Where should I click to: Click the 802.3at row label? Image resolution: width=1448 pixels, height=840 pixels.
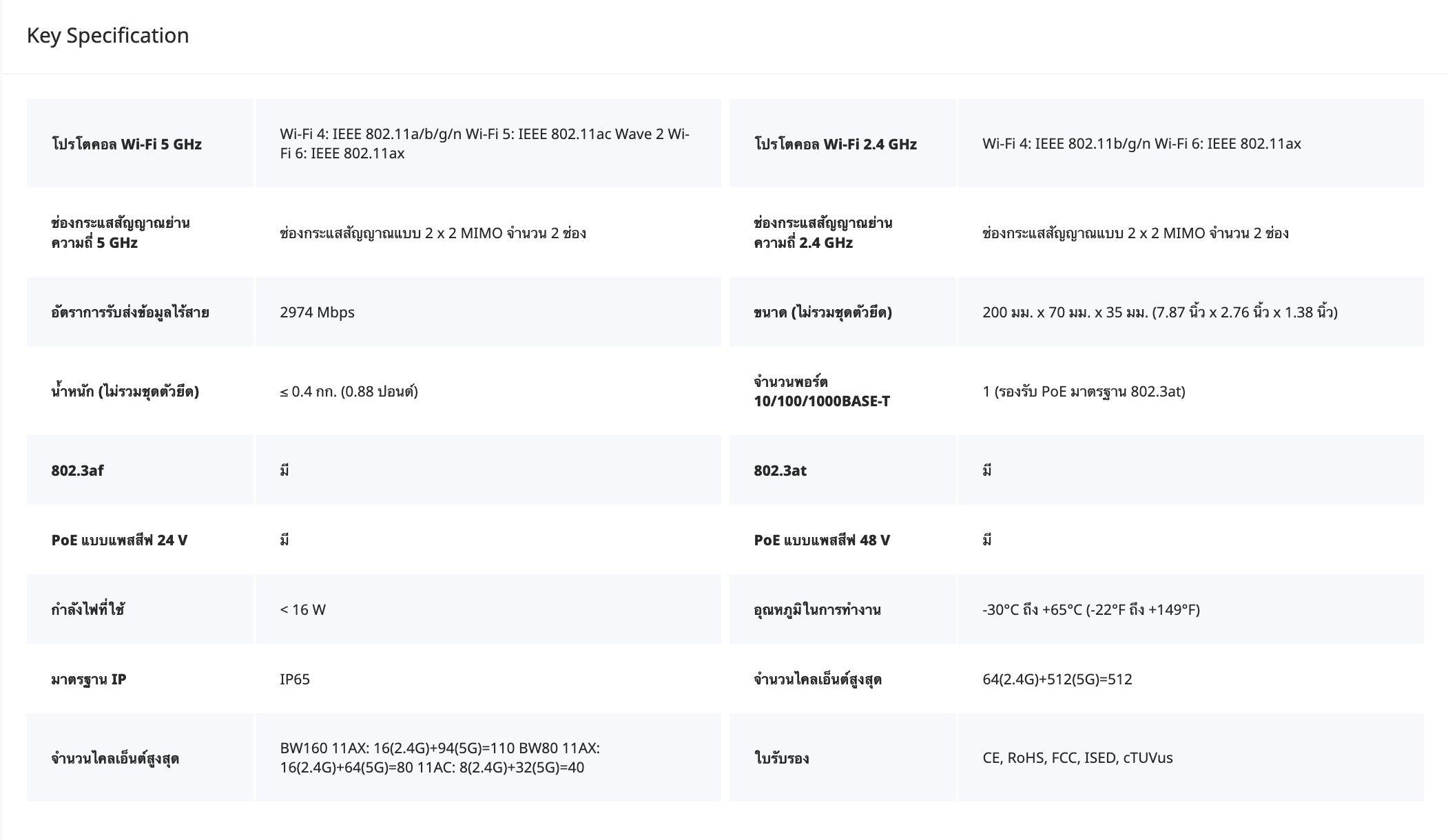(780, 470)
